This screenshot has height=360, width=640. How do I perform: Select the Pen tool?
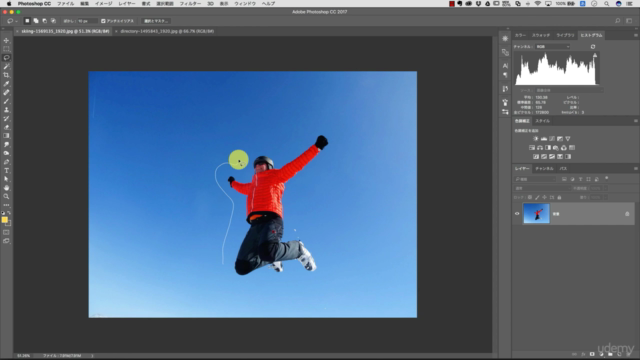tap(6, 162)
